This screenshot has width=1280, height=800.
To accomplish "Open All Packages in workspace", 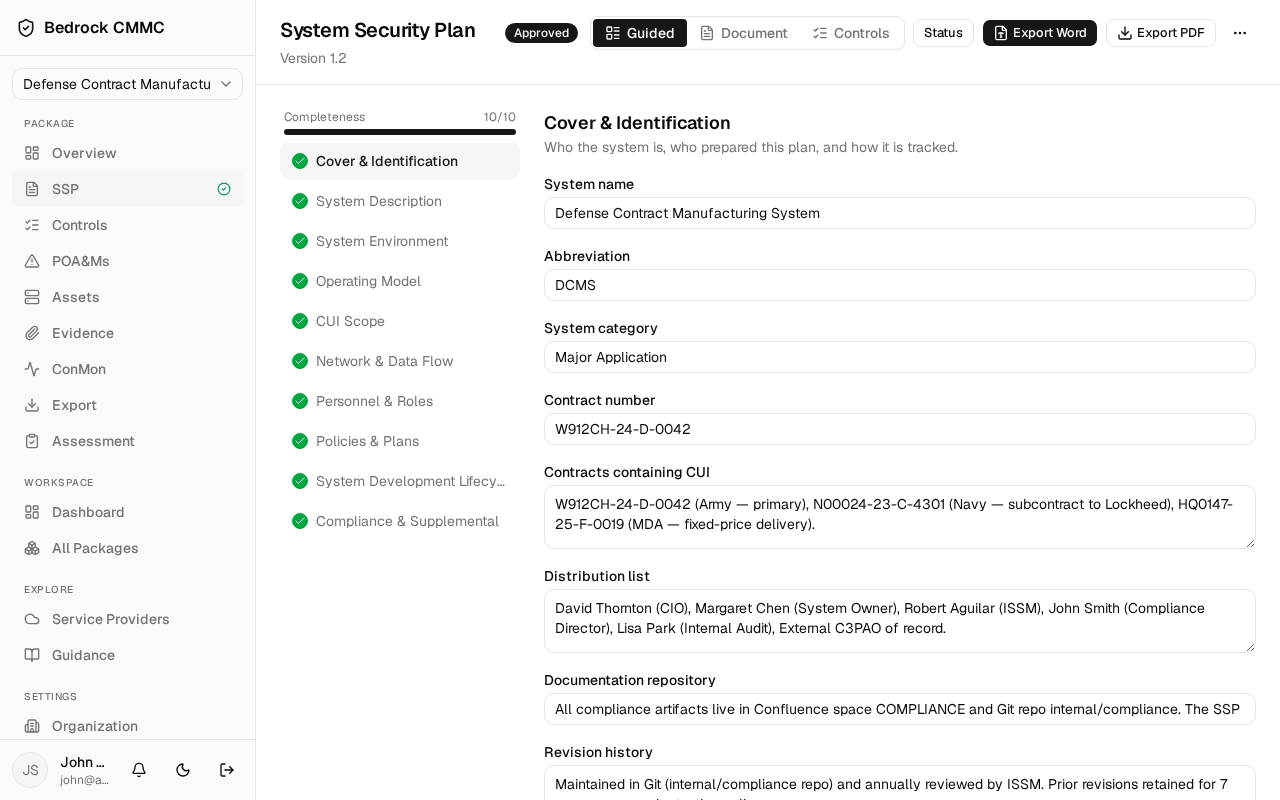I will [127, 548].
